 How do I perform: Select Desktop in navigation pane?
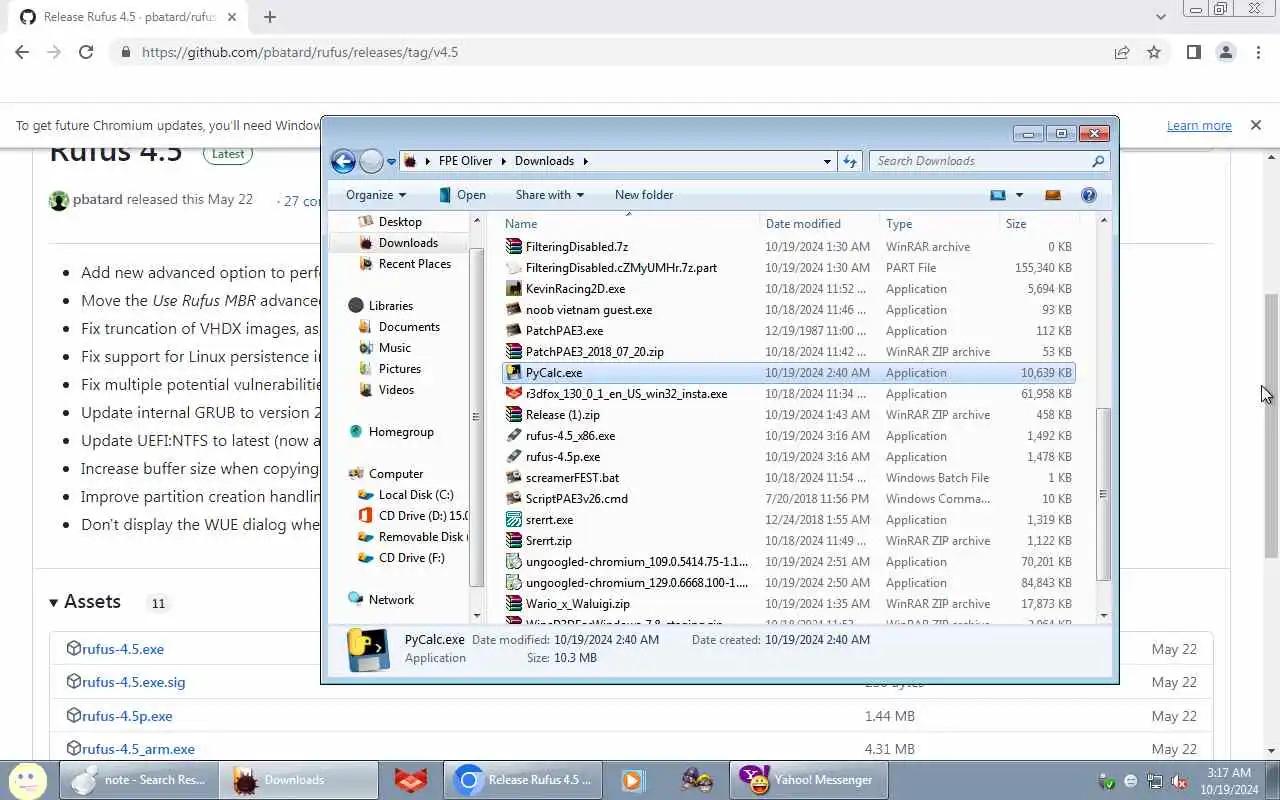click(400, 222)
